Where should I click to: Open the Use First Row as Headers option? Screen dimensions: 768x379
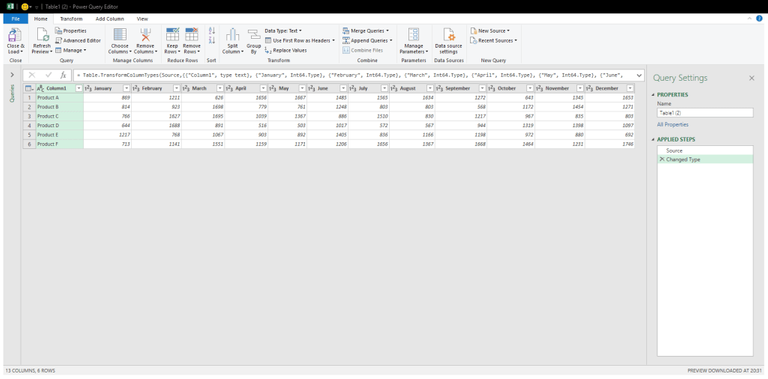pos(300,41)
